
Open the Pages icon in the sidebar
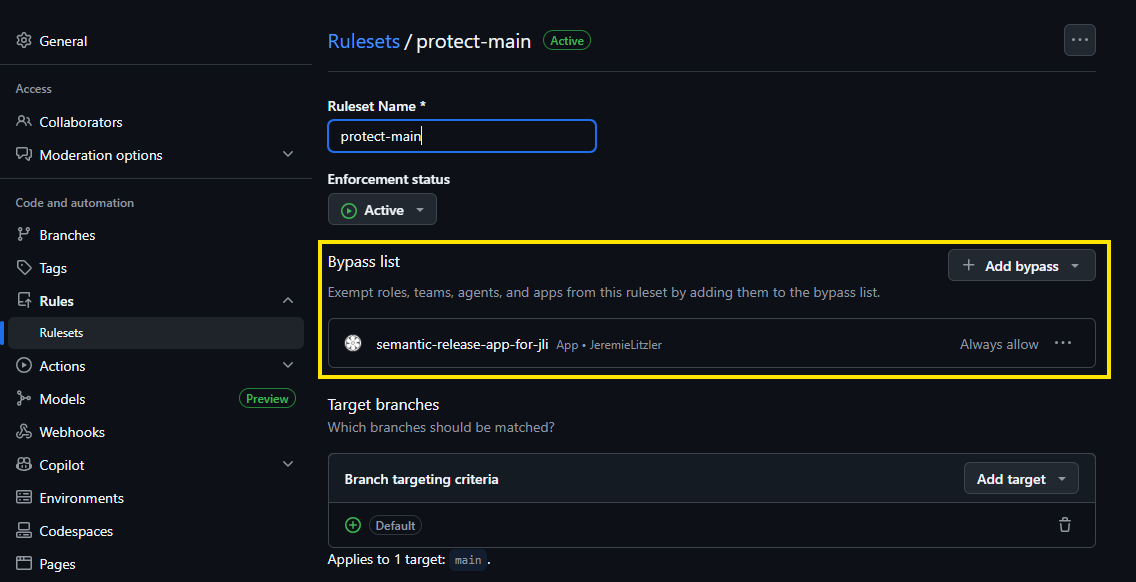pyautogui.click(x=22, y=563)
